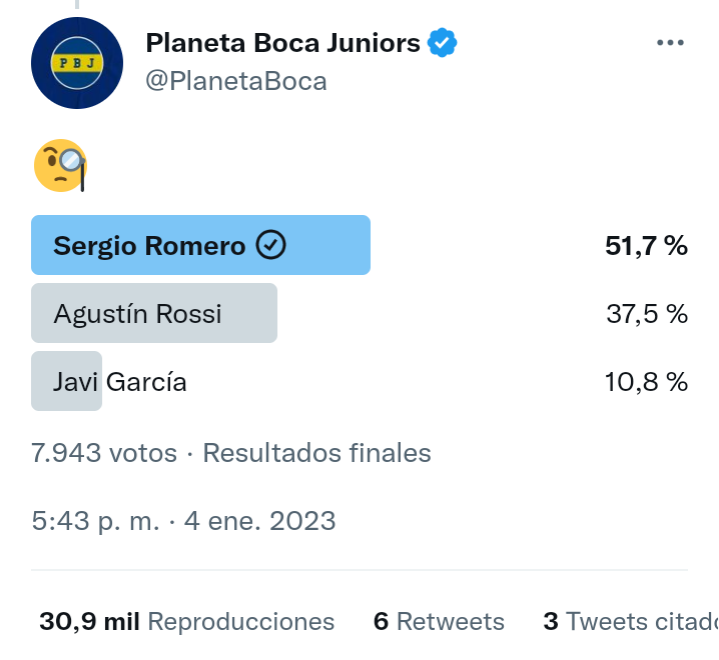Open the 5:43 p. m. timestamp link
Screen dimensions: 719x660
click(x=95, y=521)
